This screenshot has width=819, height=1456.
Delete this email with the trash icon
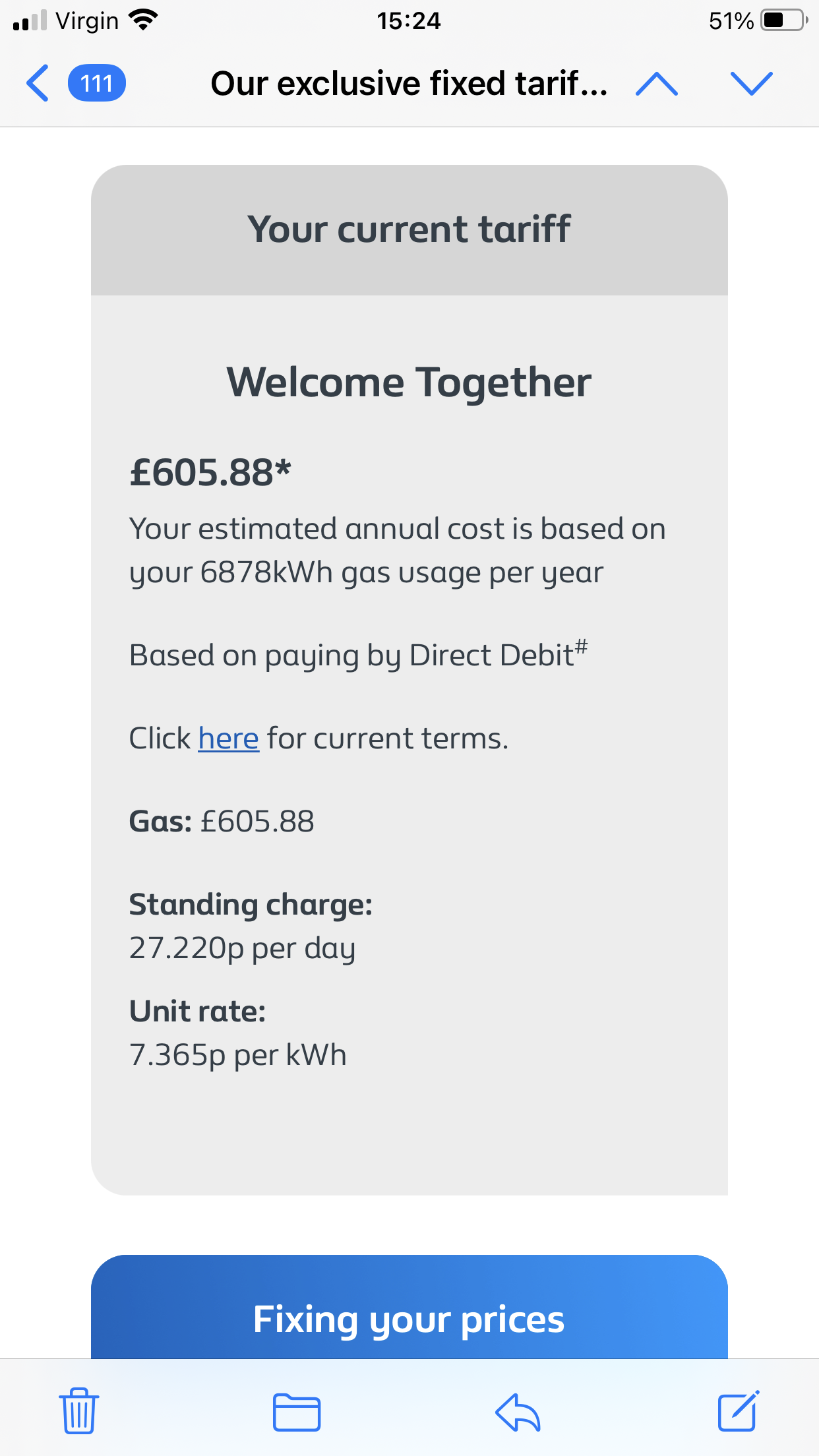pos(79,1410)
